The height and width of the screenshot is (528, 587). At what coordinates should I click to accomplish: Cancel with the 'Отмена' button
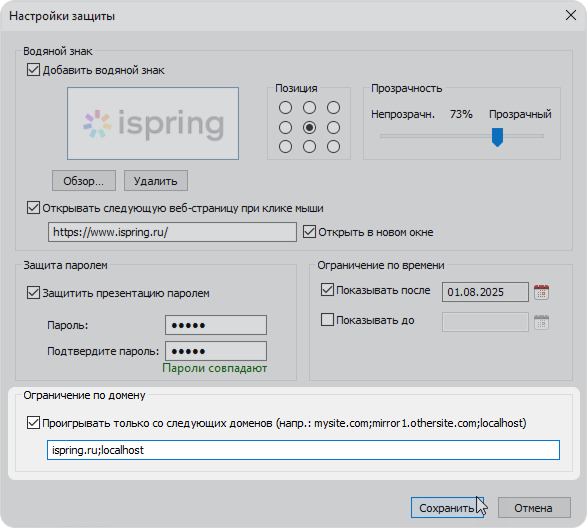[x=534, y=508]
